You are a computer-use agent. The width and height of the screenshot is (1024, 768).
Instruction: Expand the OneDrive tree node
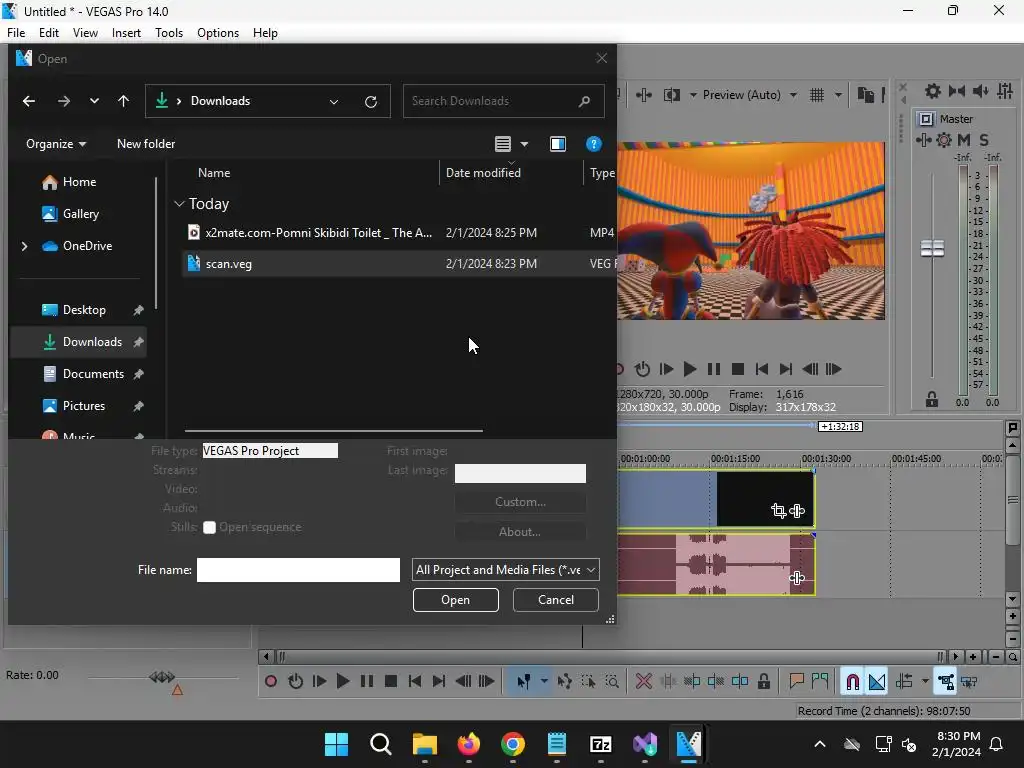coord(24,246)
